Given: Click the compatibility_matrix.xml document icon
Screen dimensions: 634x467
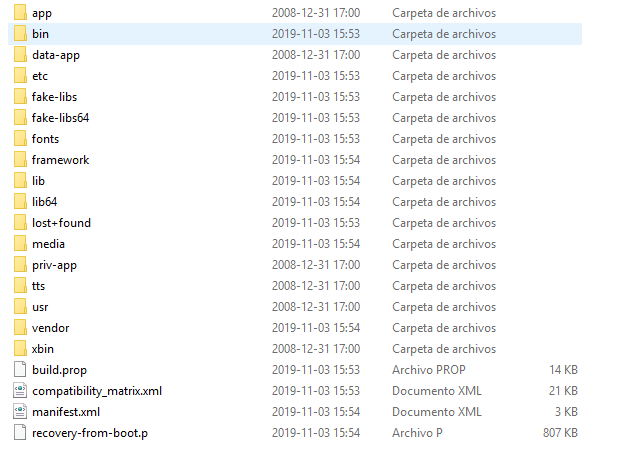Looking at the screenshot, I should tap(20, 391).
